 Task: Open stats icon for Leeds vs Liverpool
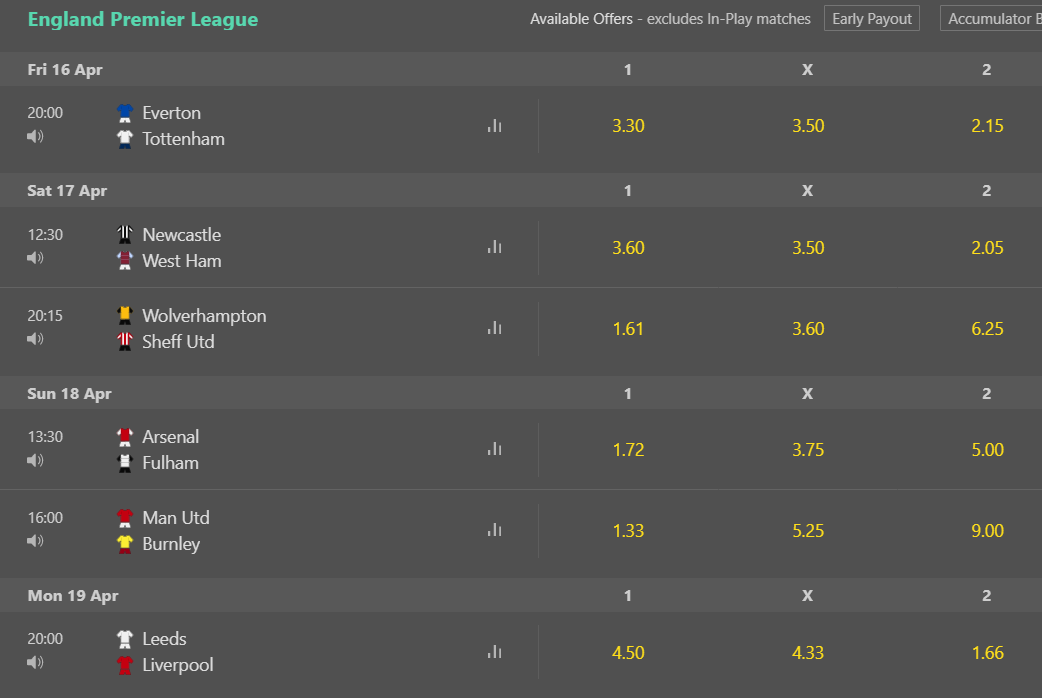pos(494,652)
